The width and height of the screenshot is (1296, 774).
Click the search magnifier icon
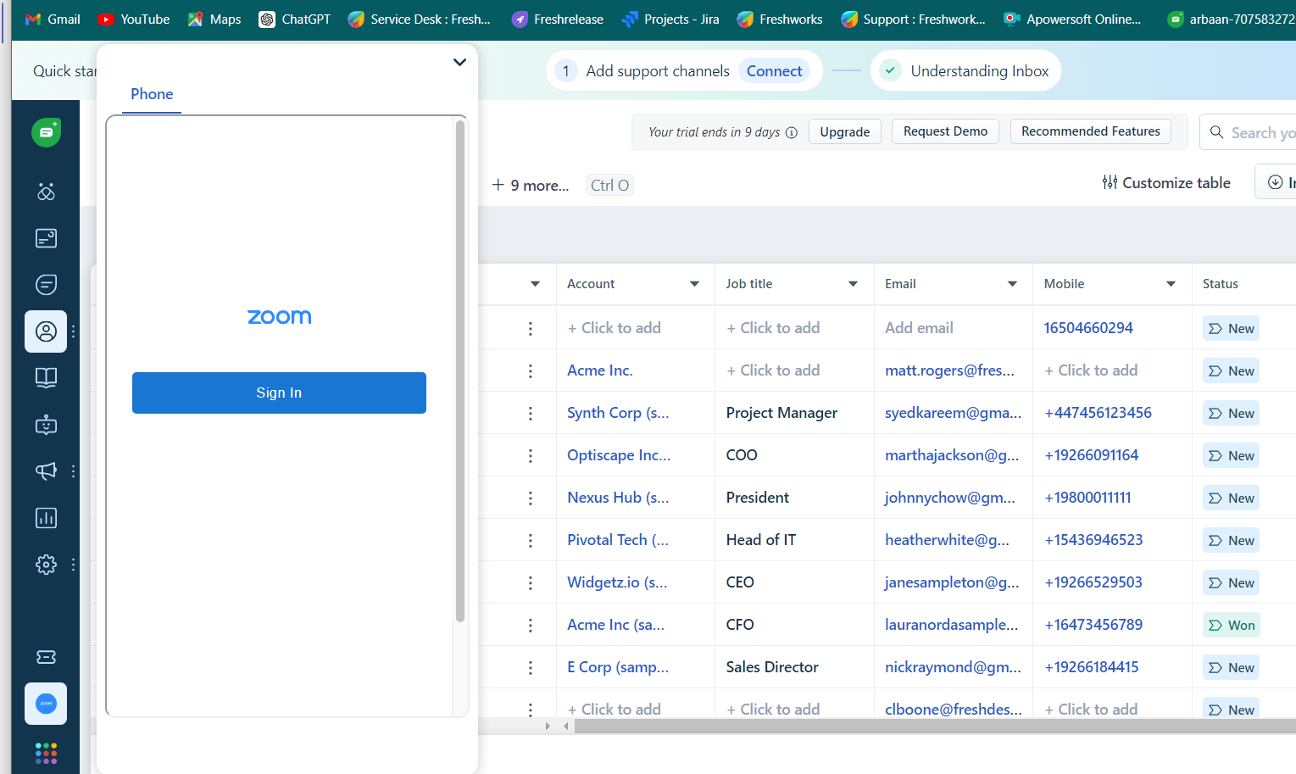click(1217, 132)
